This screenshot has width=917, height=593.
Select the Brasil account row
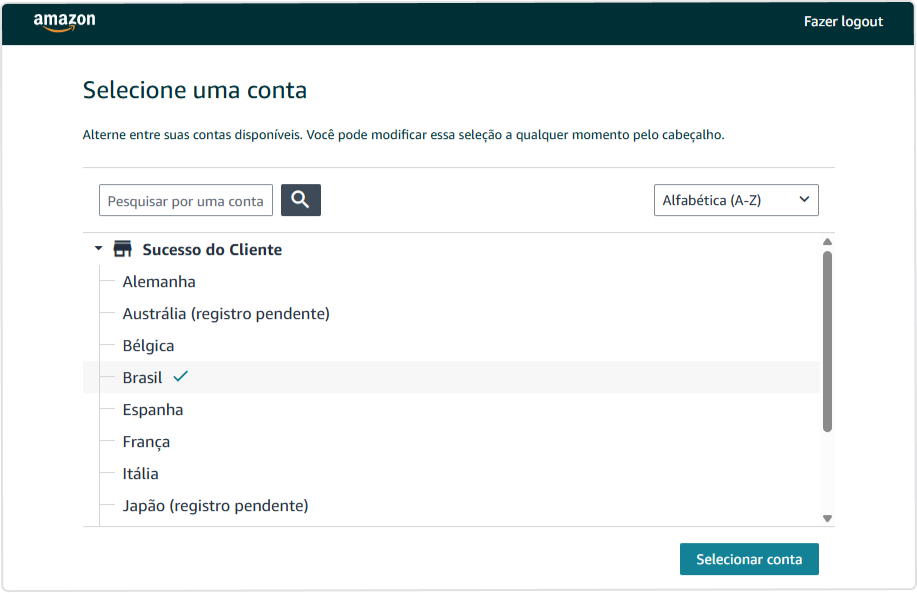pos(451,377)
